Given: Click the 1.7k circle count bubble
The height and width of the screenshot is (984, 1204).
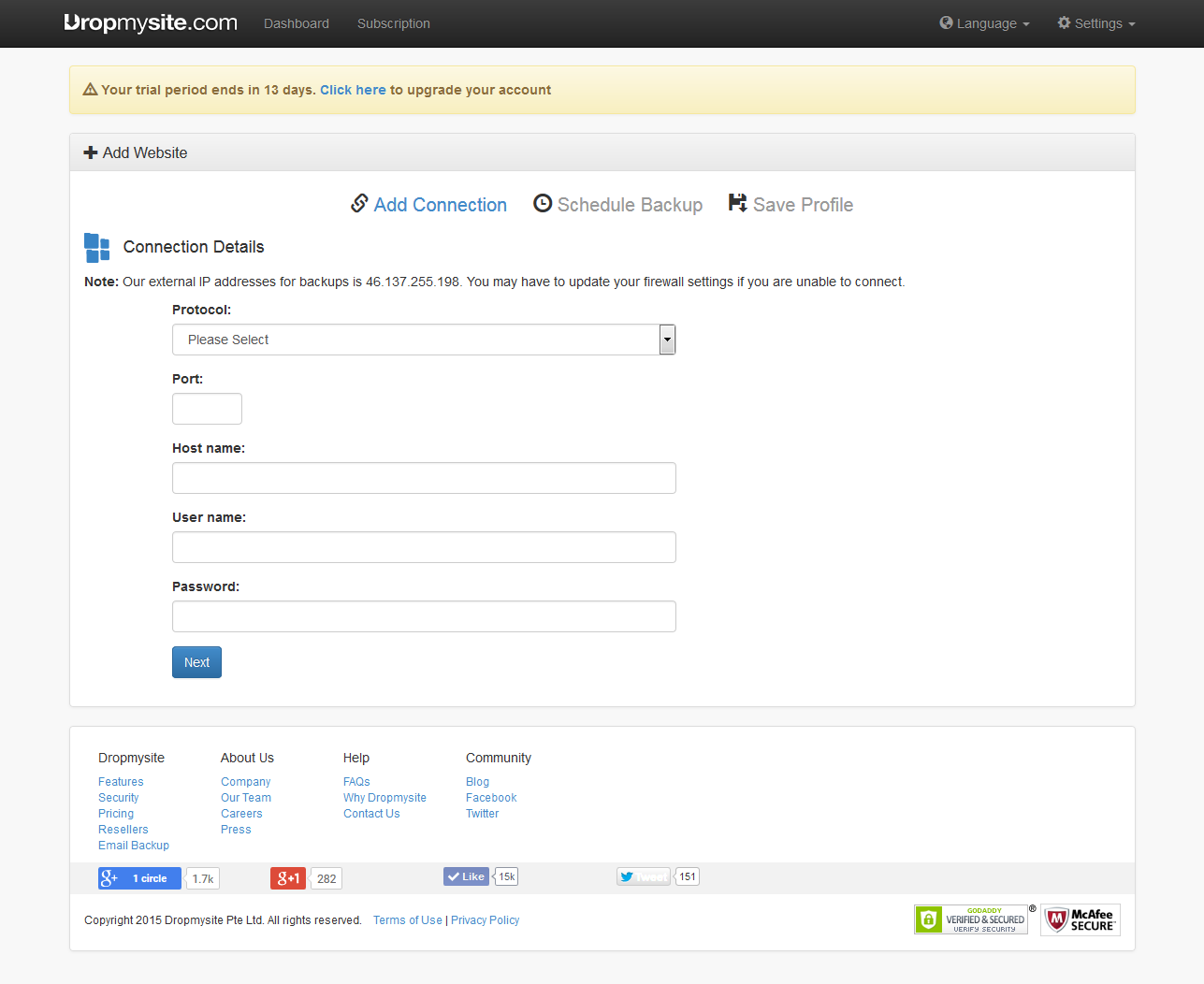Looking at the screenshot, I should point(203,878).
